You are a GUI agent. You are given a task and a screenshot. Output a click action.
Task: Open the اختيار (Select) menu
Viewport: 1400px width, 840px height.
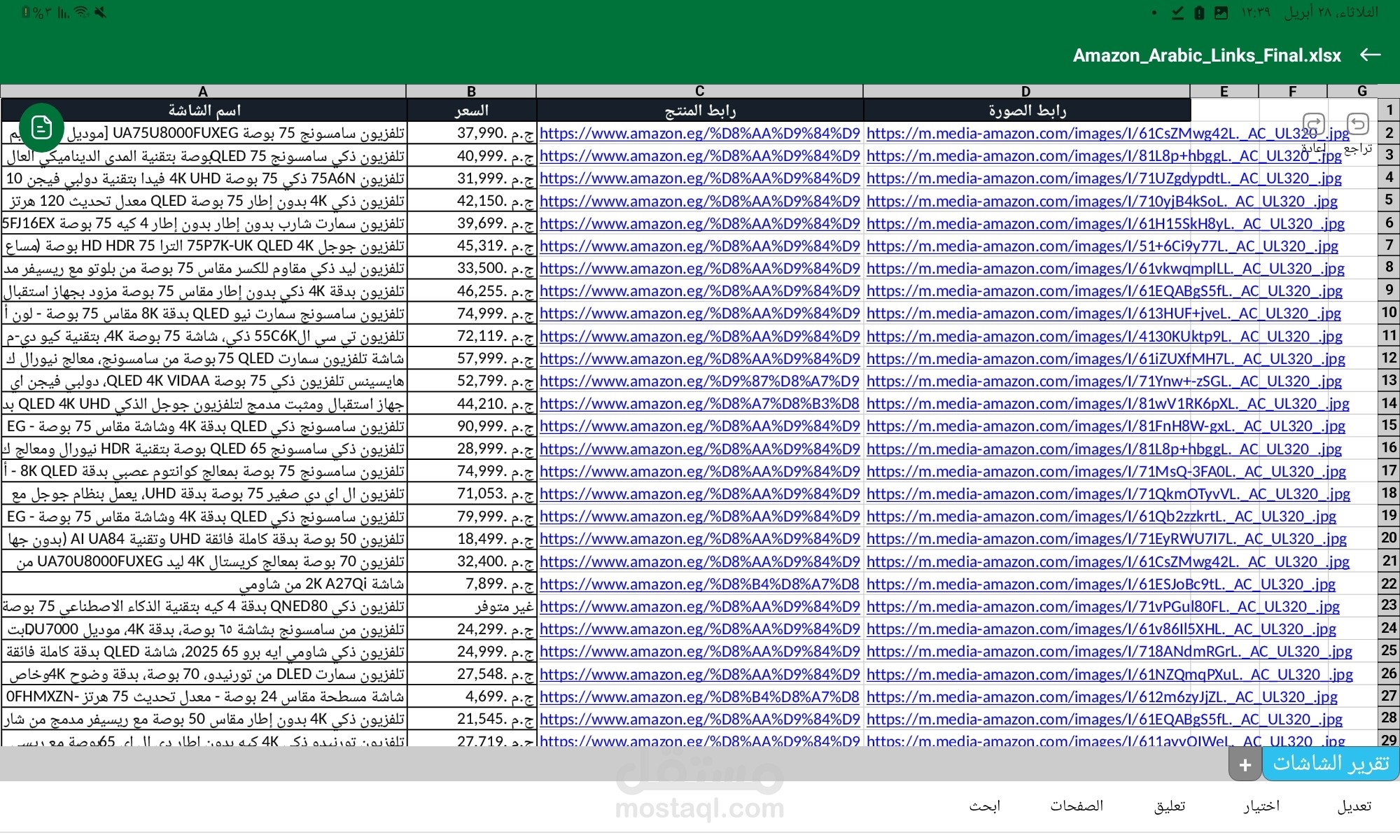[x=1261, y=806]
